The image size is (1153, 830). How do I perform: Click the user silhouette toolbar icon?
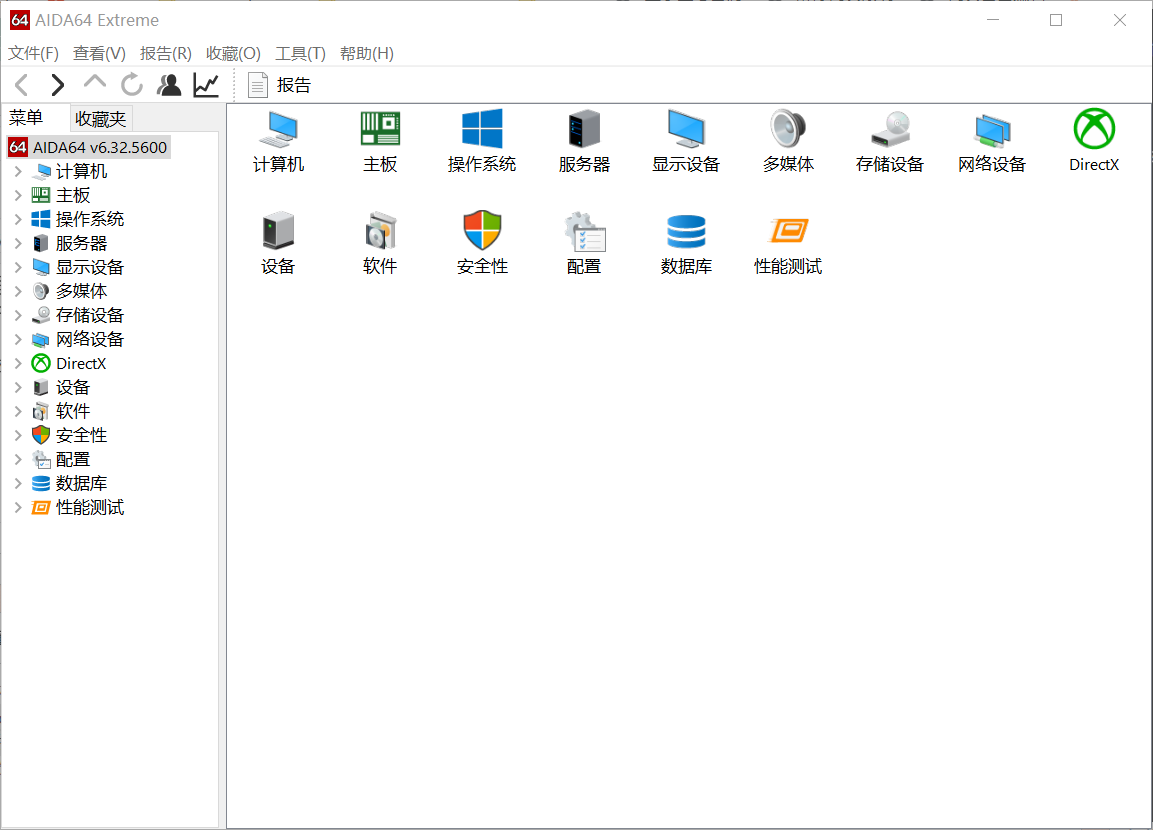click(x=169, y=85)
